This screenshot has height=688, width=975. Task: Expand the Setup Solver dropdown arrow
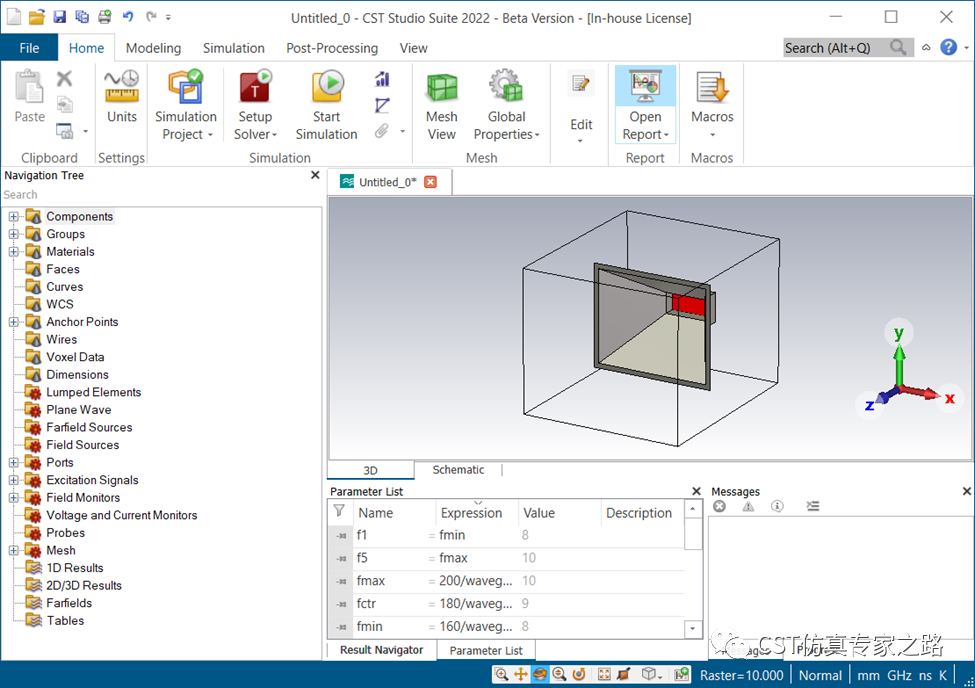(x=274, y=135)
